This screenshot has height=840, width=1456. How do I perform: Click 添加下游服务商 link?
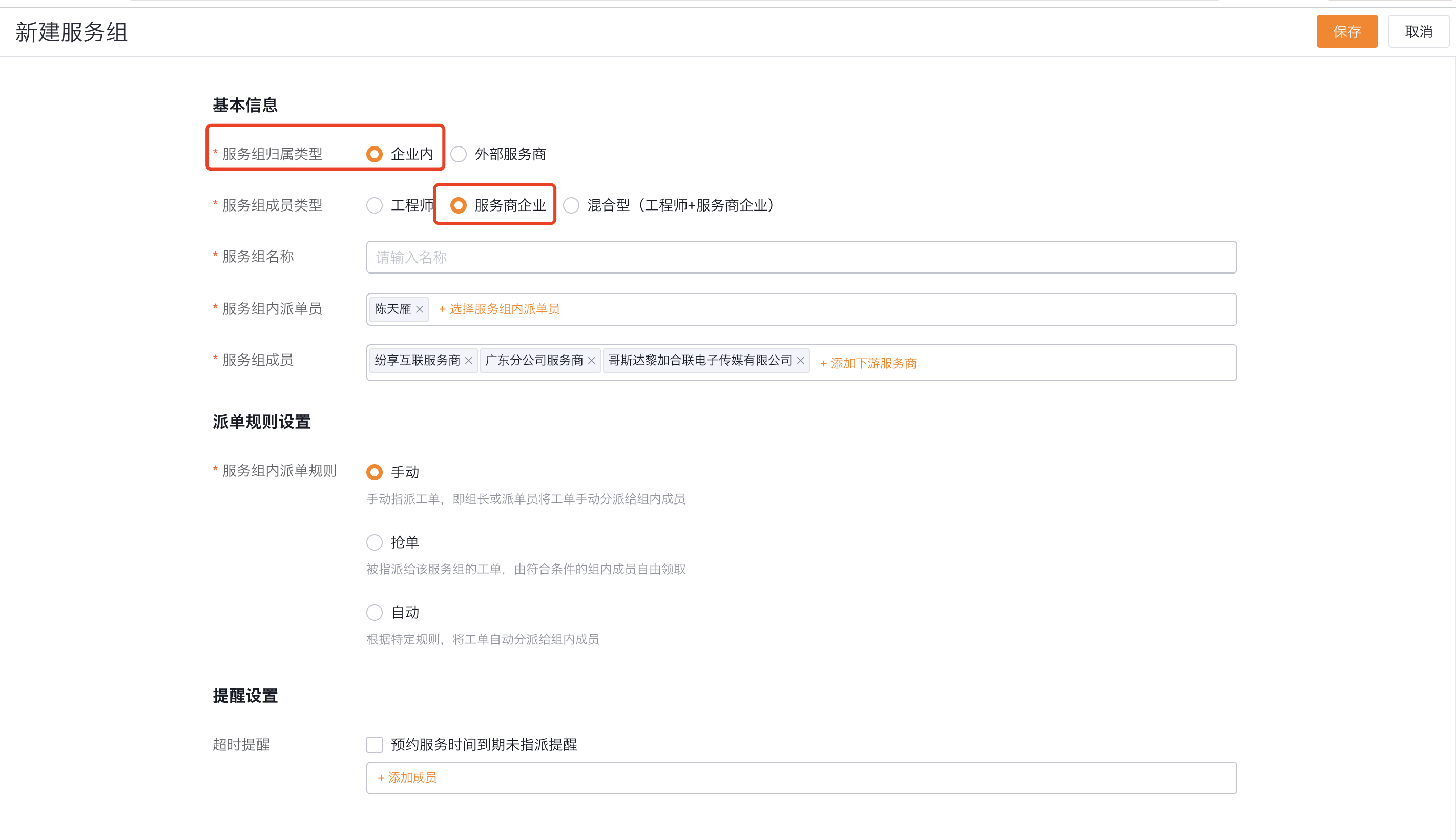[868, 364]
